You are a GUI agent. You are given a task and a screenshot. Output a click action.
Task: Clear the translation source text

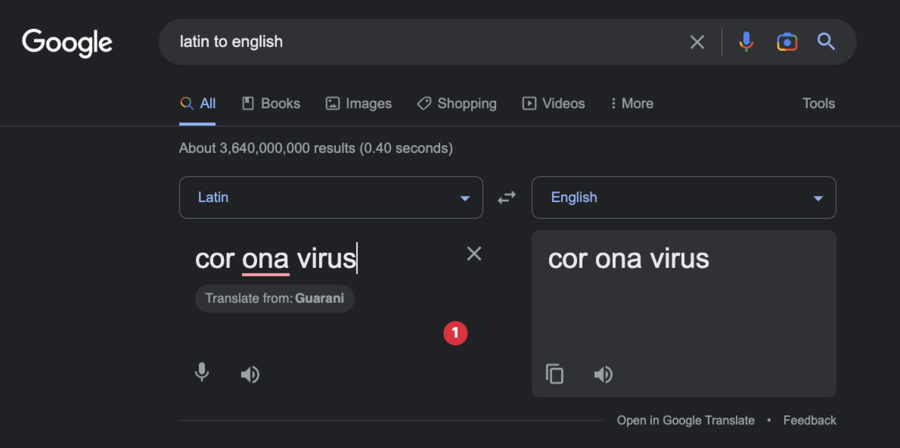(x=474, y=254)
